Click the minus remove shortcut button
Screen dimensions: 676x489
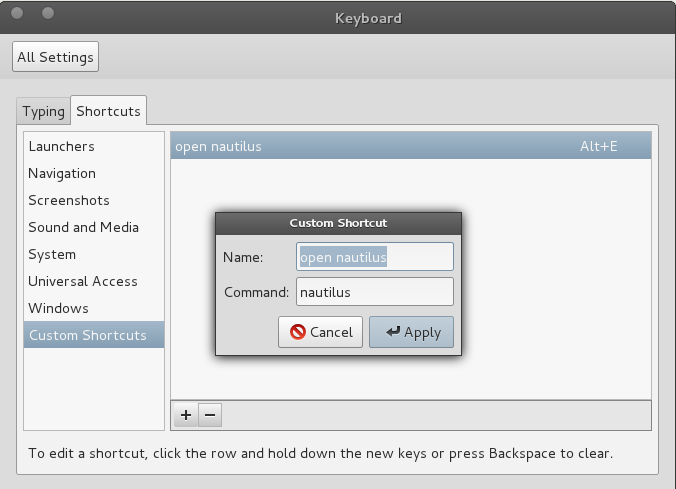(210, 415)
